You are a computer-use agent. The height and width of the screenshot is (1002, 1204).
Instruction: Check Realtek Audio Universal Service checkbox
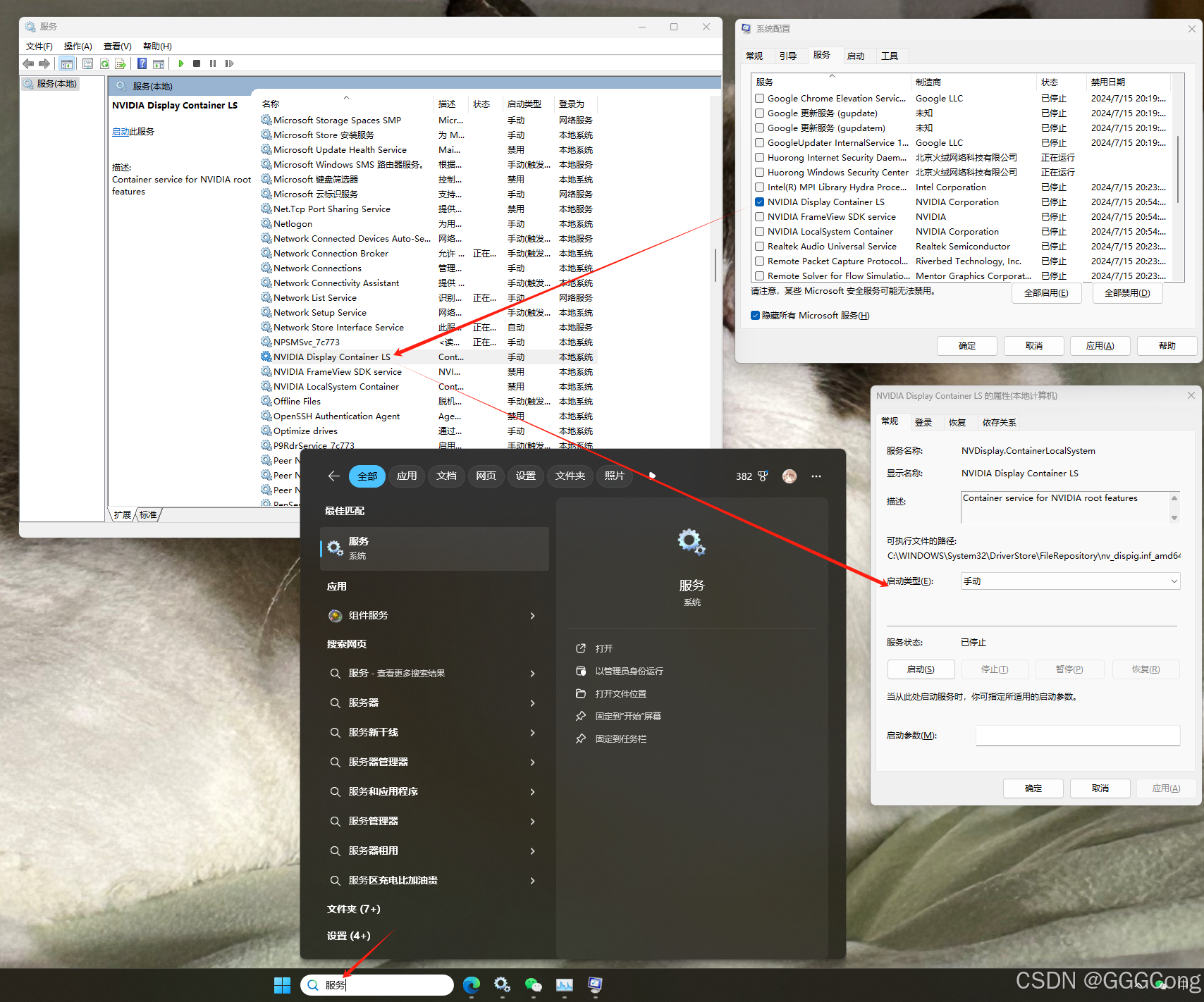[x=760, y=247]
